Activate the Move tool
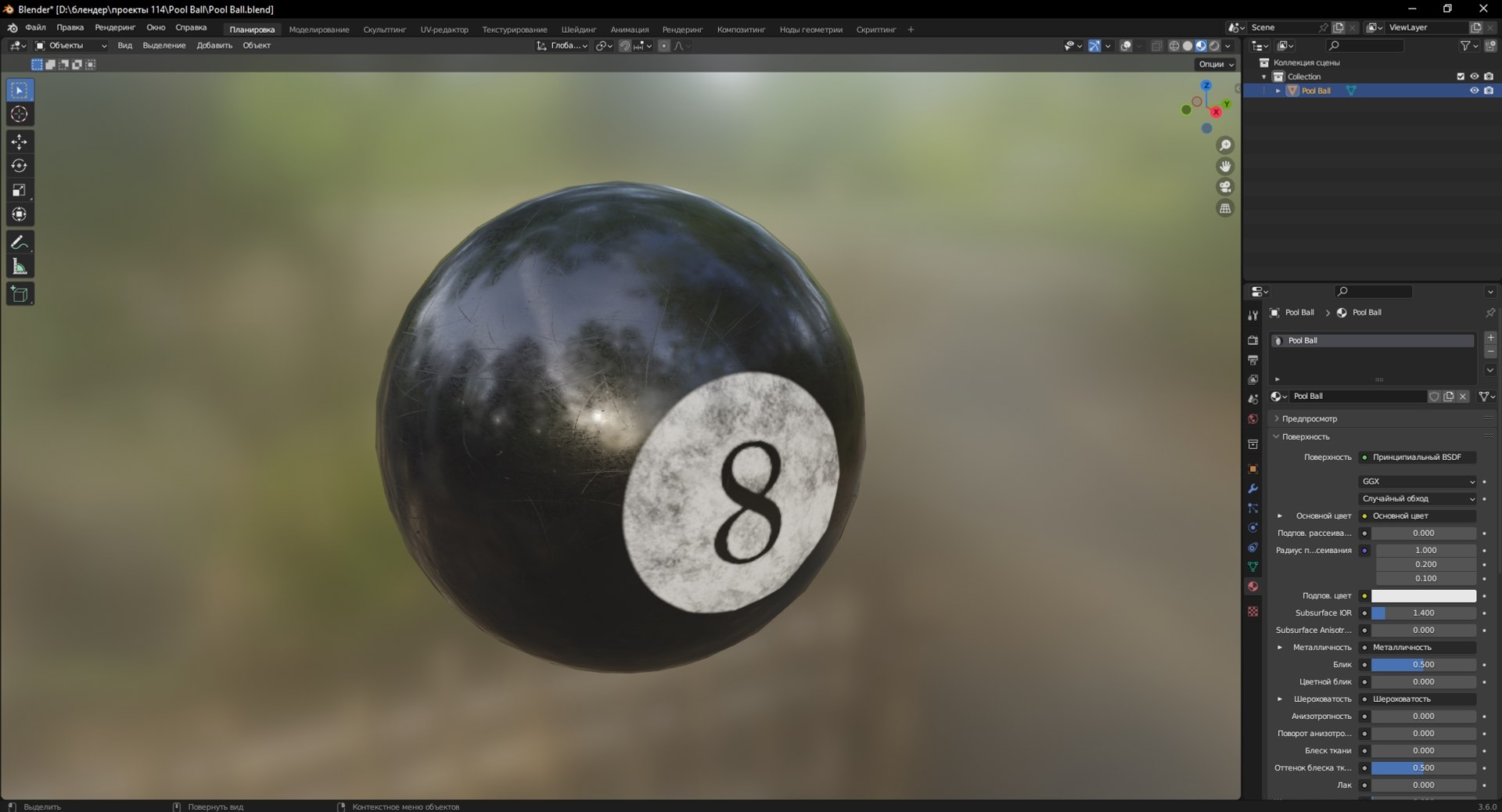 click(20, 142)
